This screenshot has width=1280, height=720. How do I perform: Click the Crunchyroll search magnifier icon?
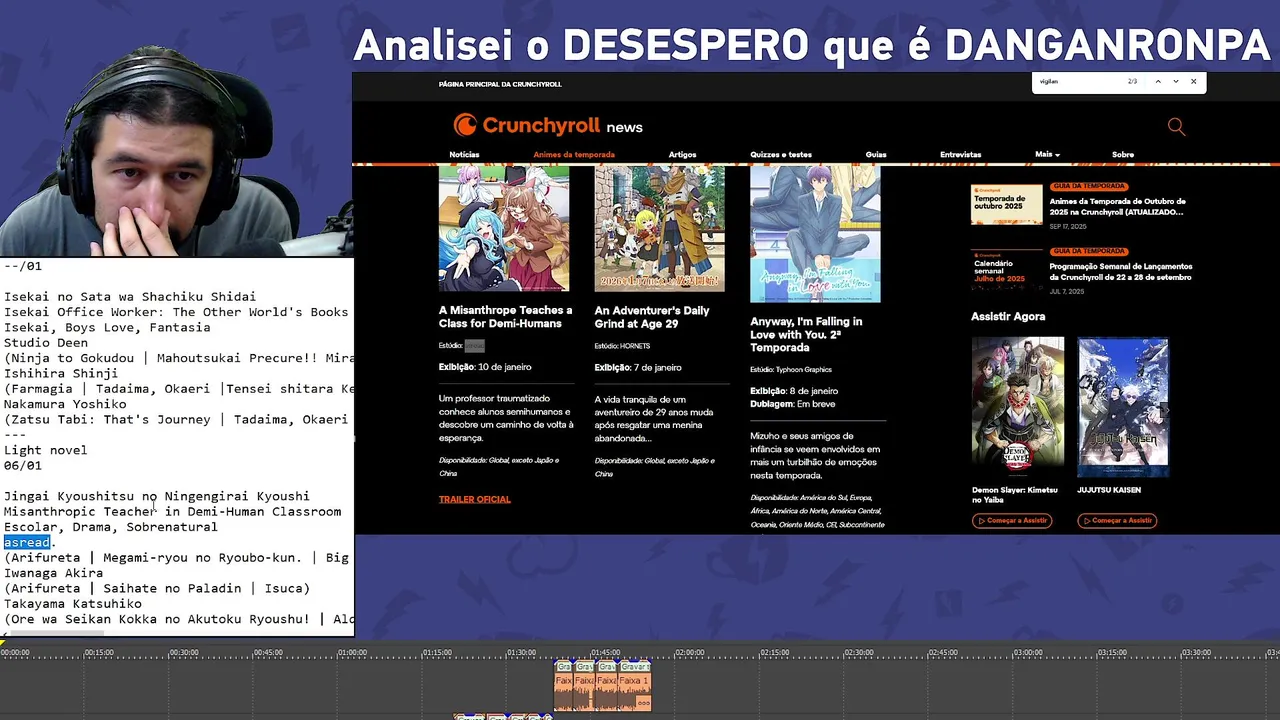click(1176, 126)
